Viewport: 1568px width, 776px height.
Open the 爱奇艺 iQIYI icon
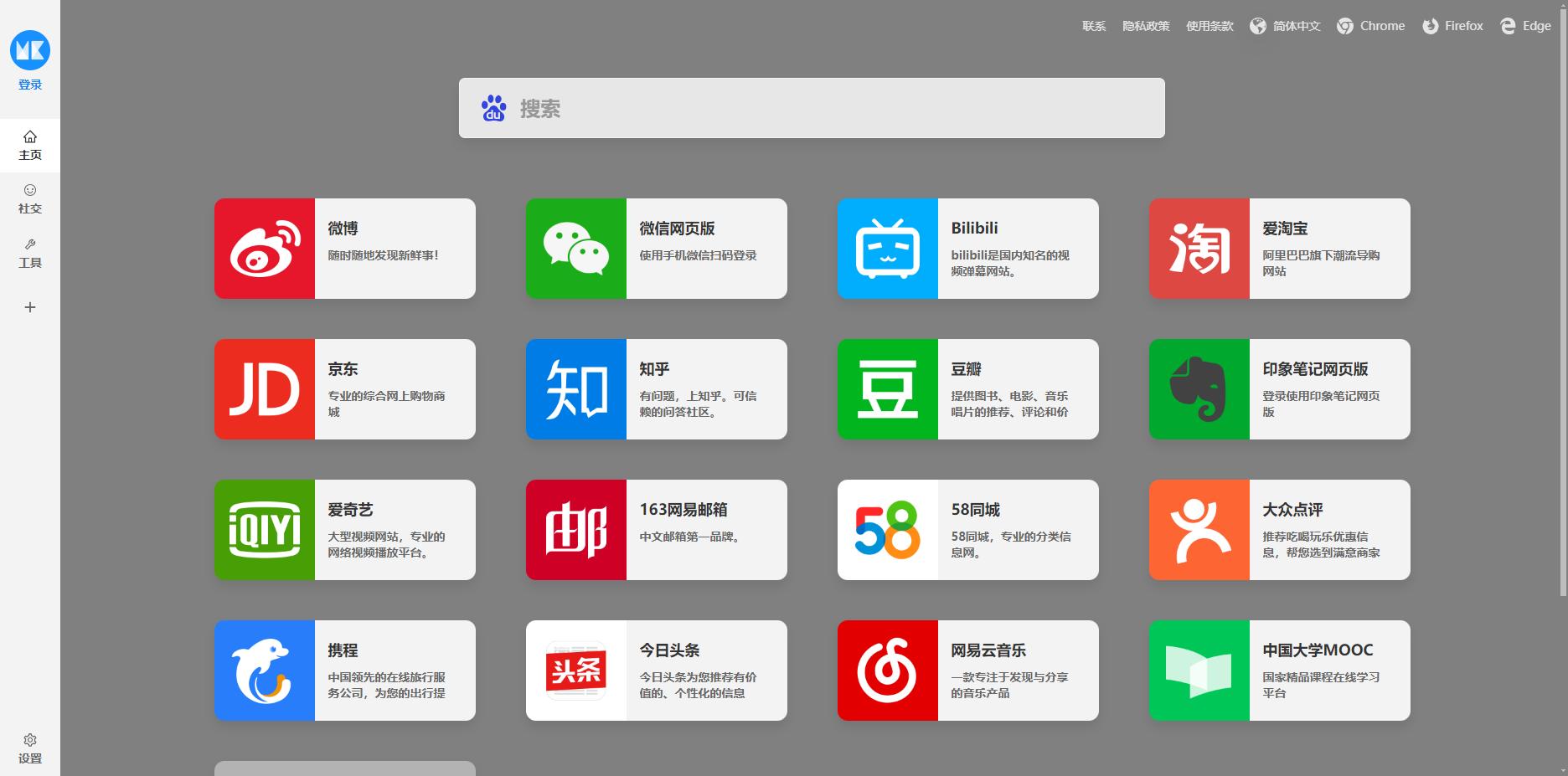pyautogui.click(x=265, y=530)
